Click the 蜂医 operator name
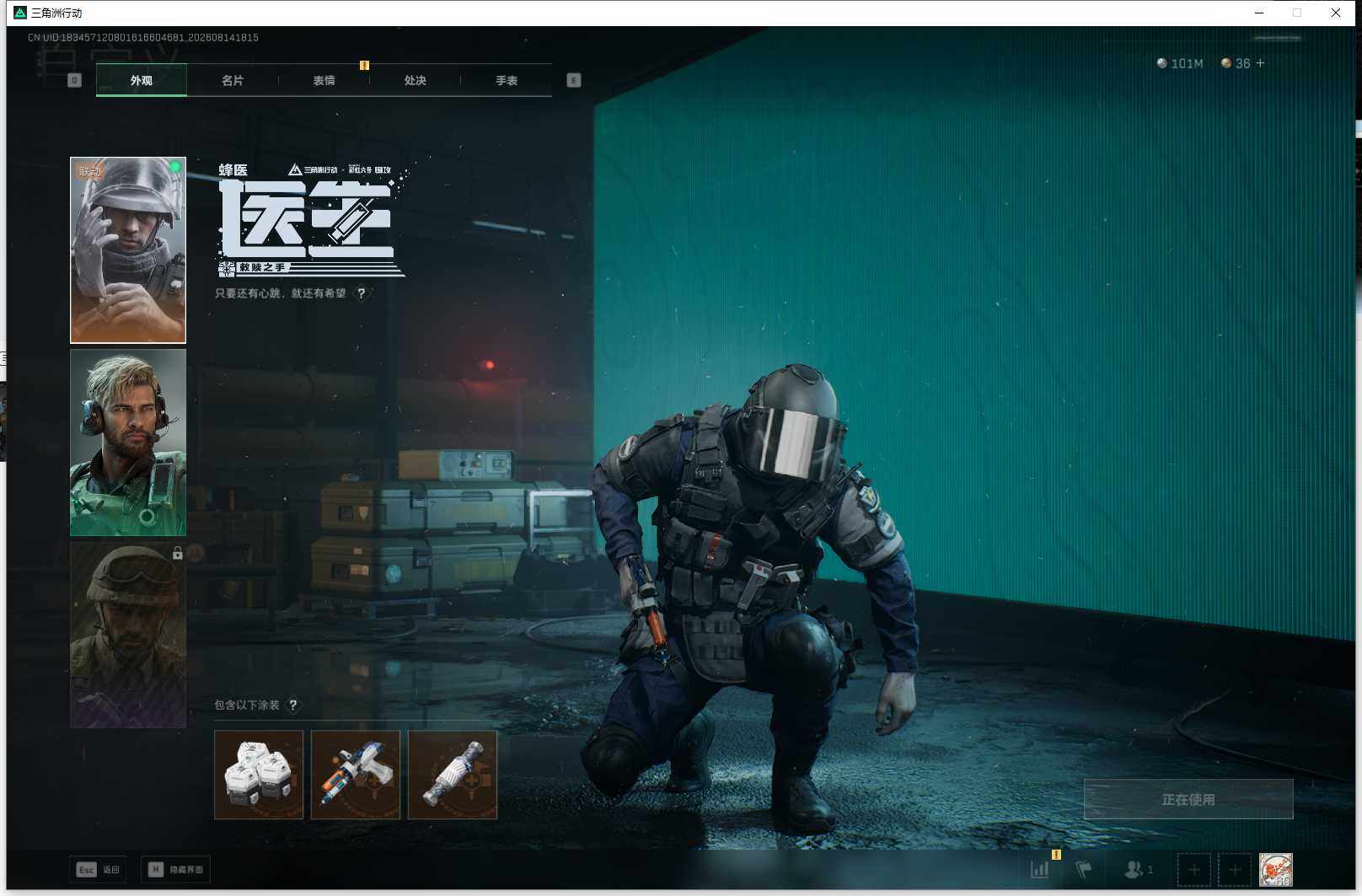 click(233, 170)
